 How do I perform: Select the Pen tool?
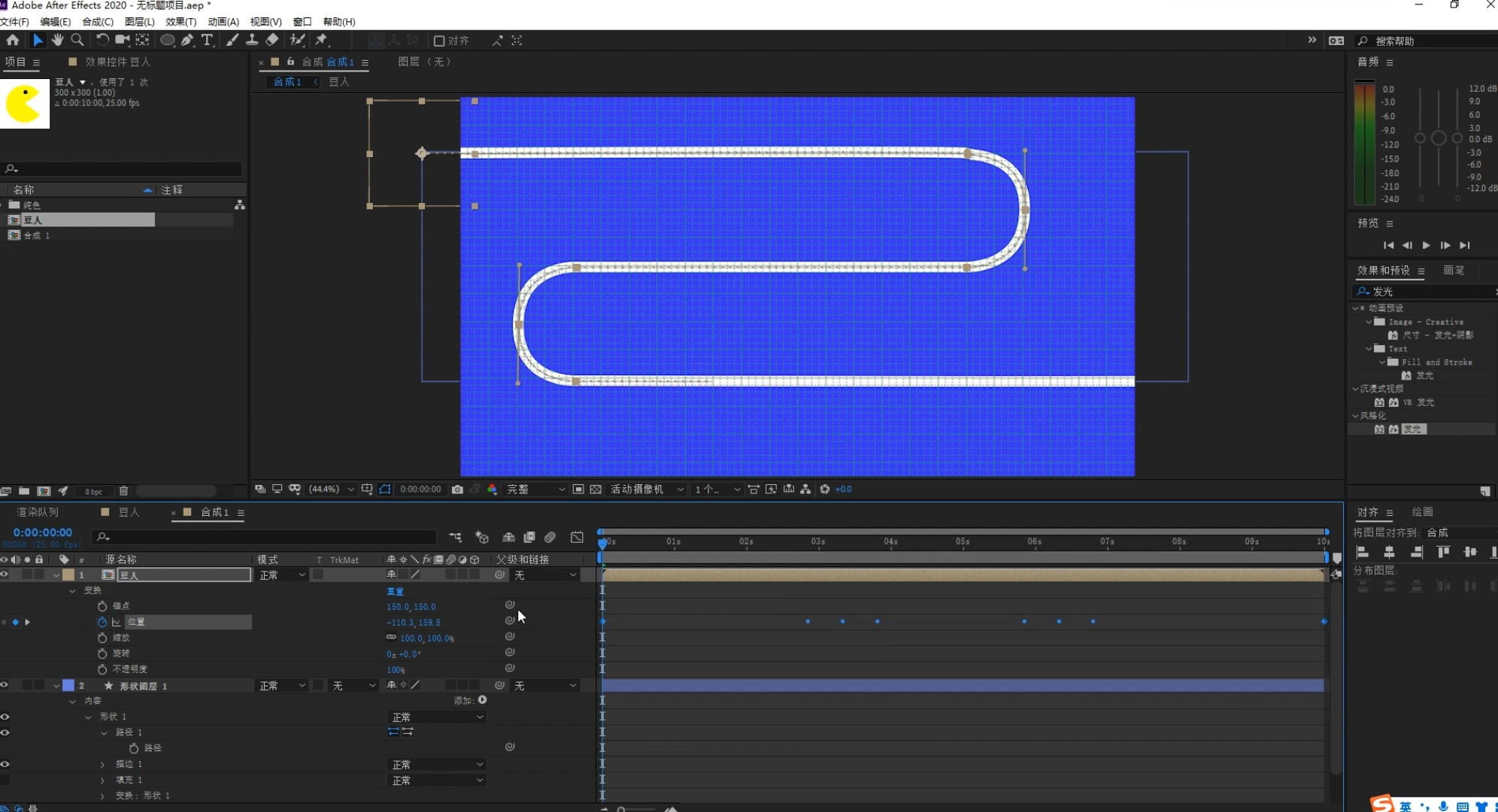click(x=187, y=40)
